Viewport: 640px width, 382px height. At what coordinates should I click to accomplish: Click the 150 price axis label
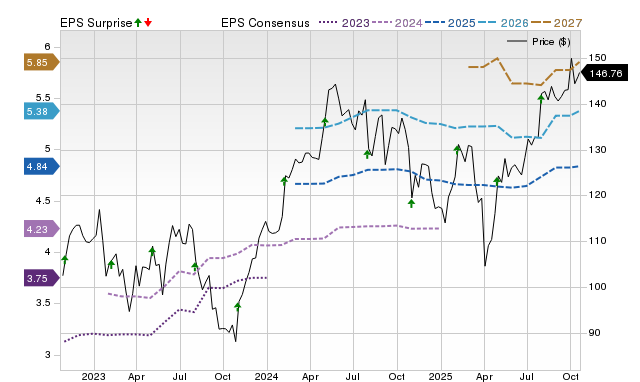[597, 58]
